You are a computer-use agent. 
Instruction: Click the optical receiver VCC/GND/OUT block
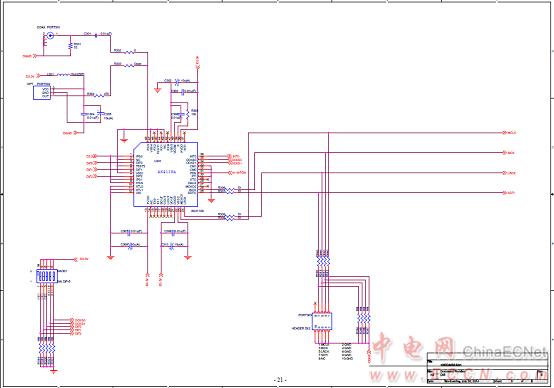click(42, 93)
